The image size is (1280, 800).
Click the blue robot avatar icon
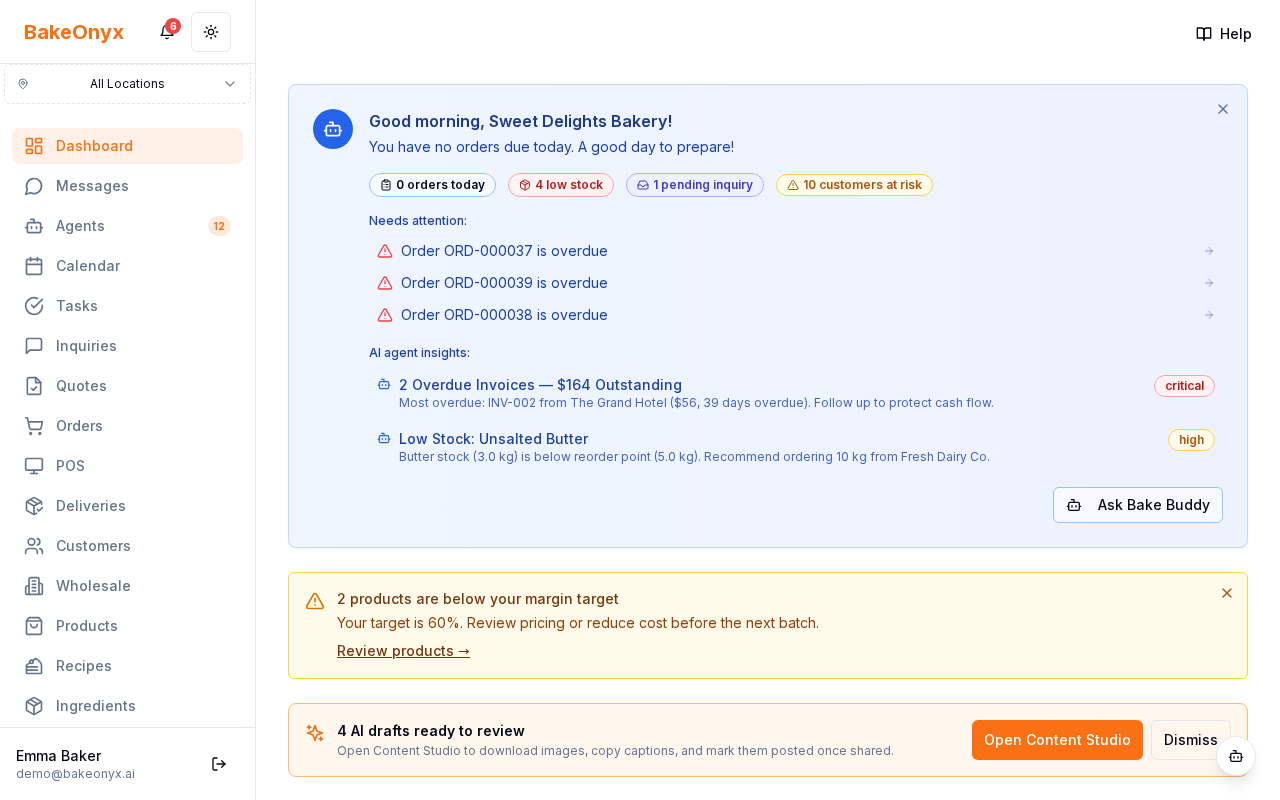(x=333, y=129)
